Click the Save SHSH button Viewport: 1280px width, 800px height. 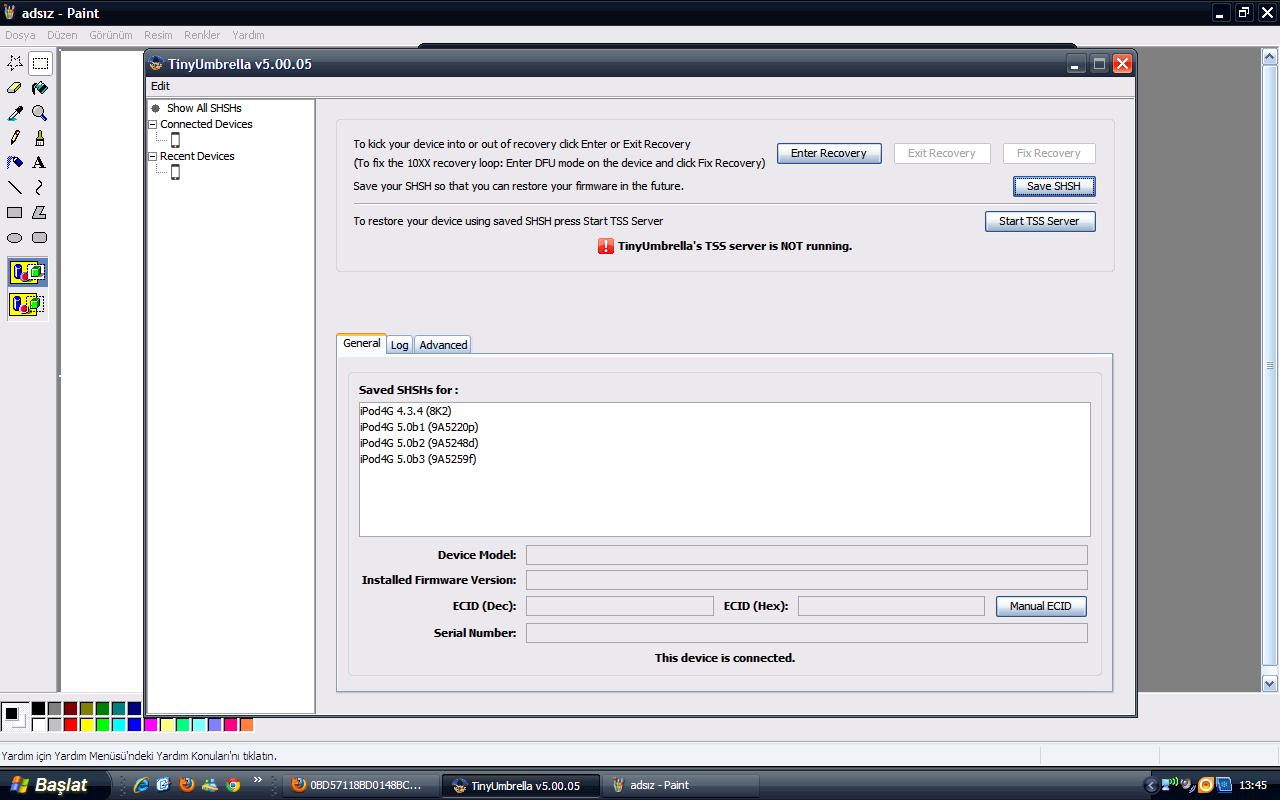pyautogui.click(x=1054, y=186)
